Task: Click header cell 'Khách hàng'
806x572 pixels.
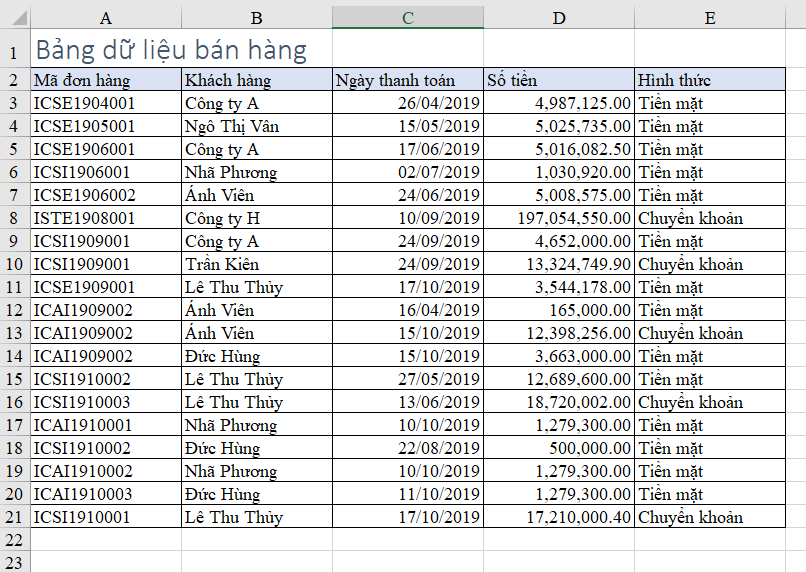Action: coord(257,80)
